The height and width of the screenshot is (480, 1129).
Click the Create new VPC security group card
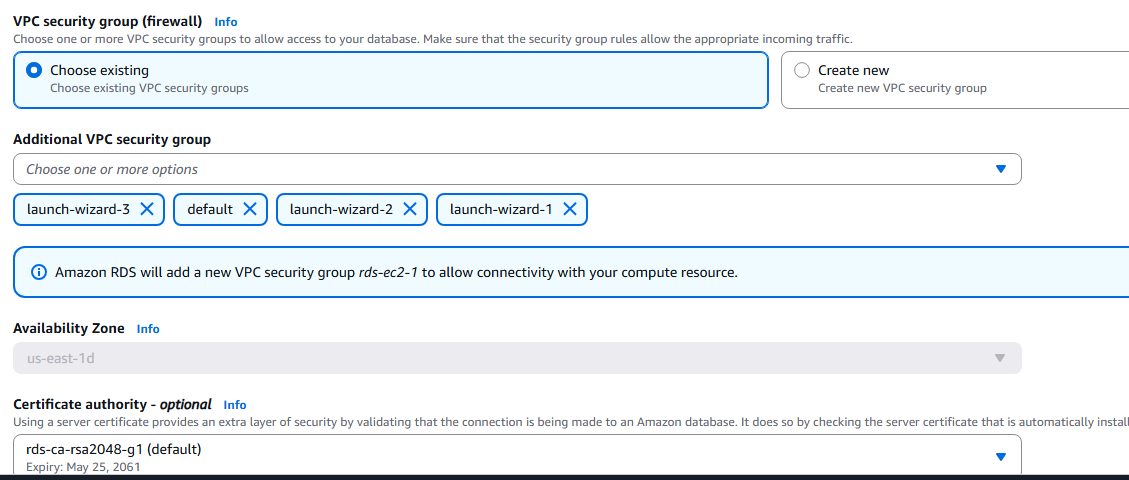(955, 80)
